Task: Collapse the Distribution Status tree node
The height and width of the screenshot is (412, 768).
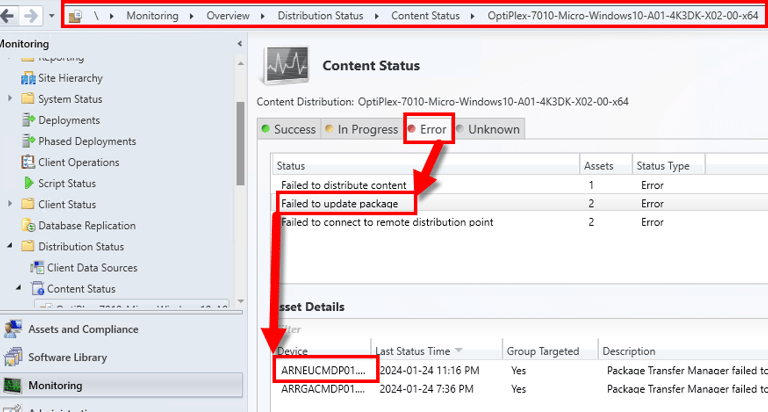Action: click(10, 245)
